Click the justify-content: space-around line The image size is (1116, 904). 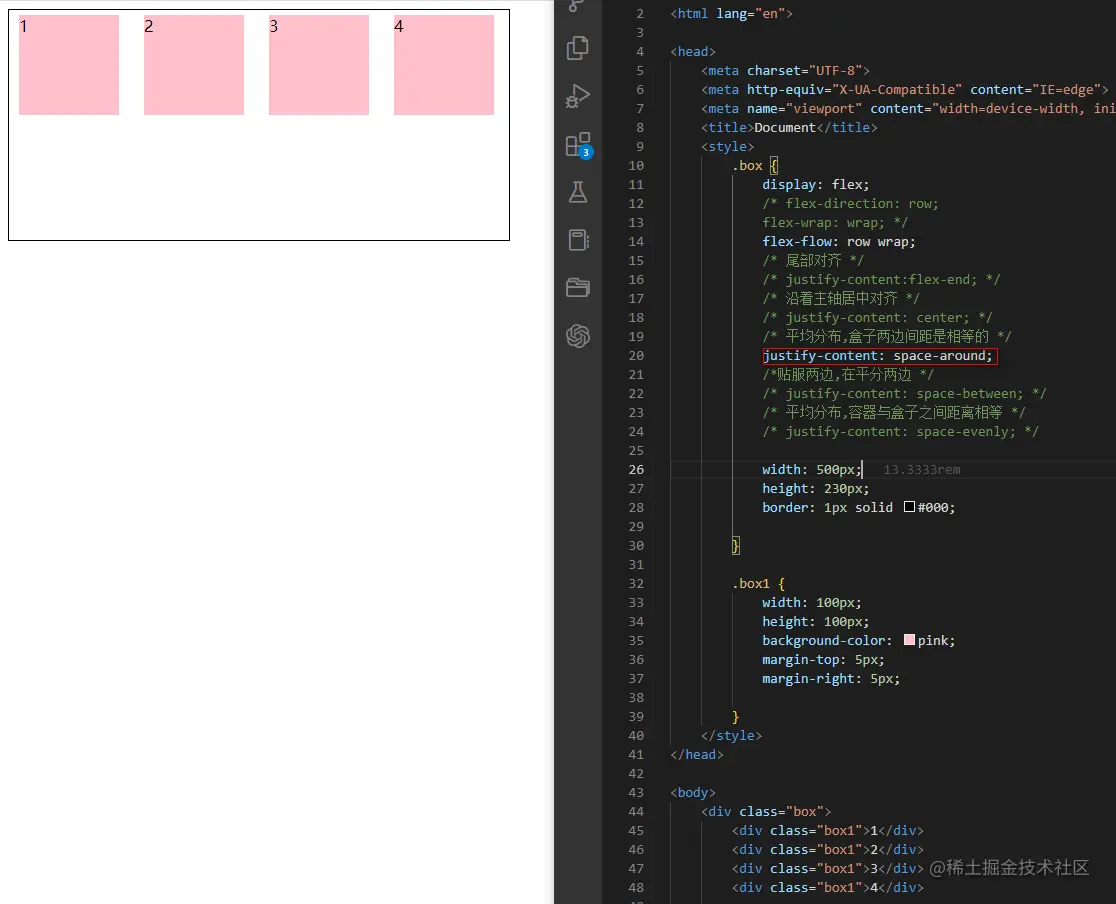(x=880, y=356)
